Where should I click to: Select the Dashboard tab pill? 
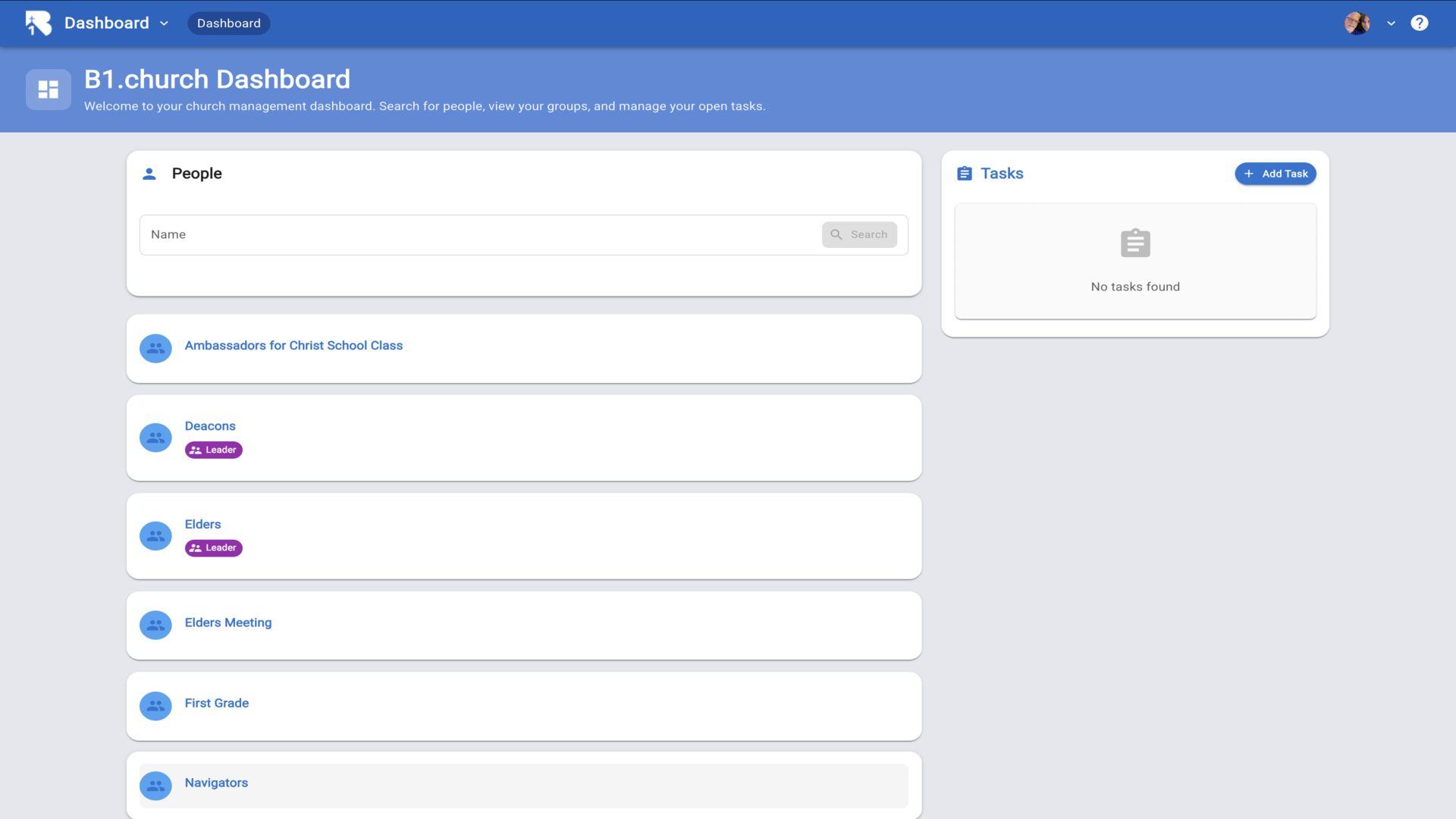tap(228, 24)
